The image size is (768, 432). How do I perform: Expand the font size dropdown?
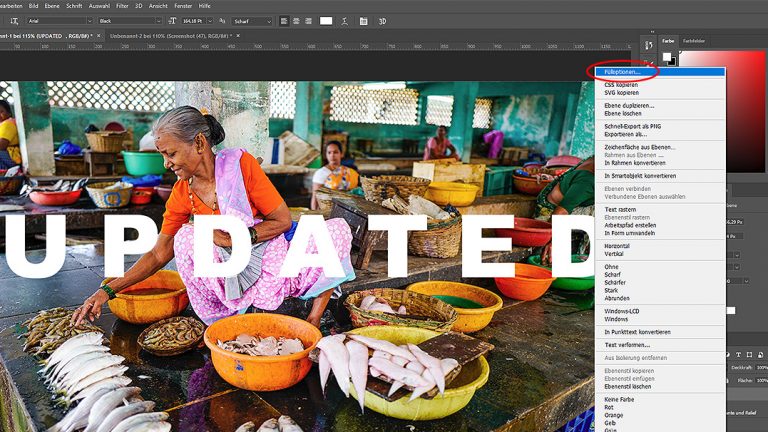pyautogui.click(x=210, y=21)
